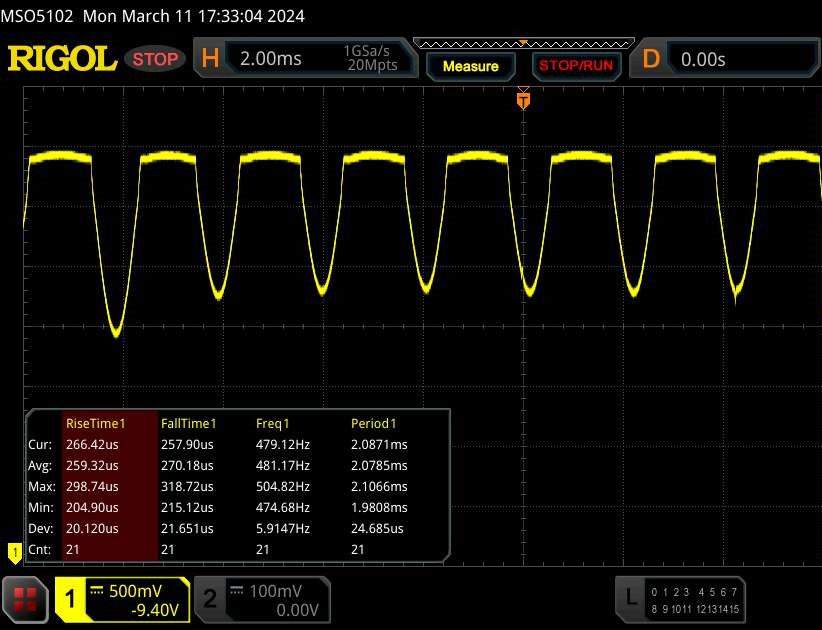Click Period1 current value 2.0871ms
Screen dimensions: 822x630
(x=379, y=444)
